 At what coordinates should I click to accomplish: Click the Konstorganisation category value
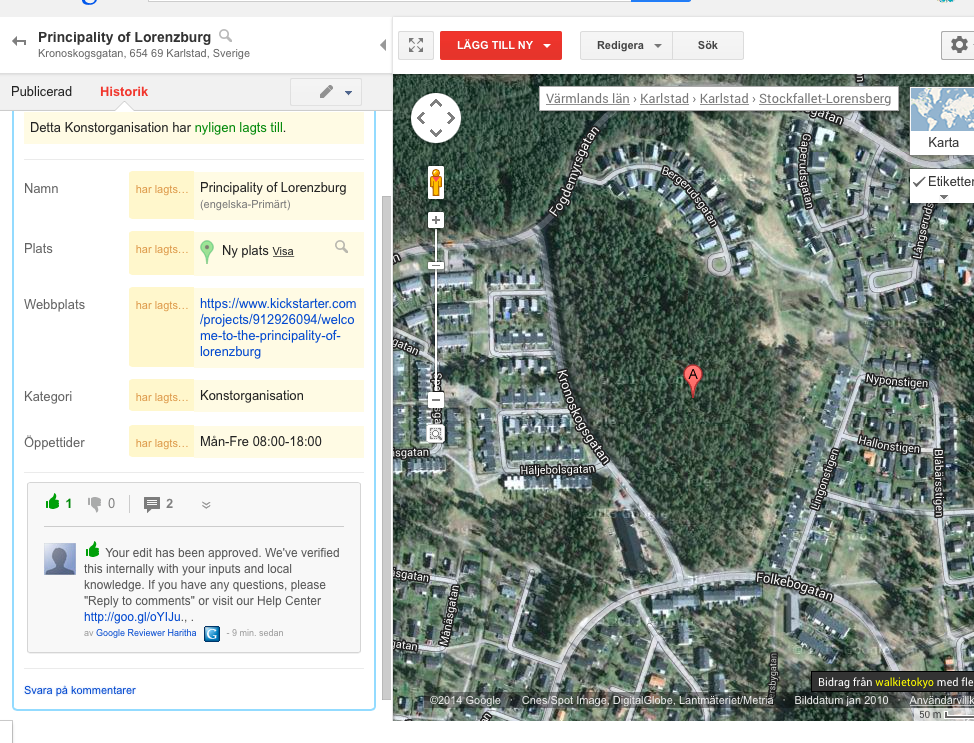point(252,396)
